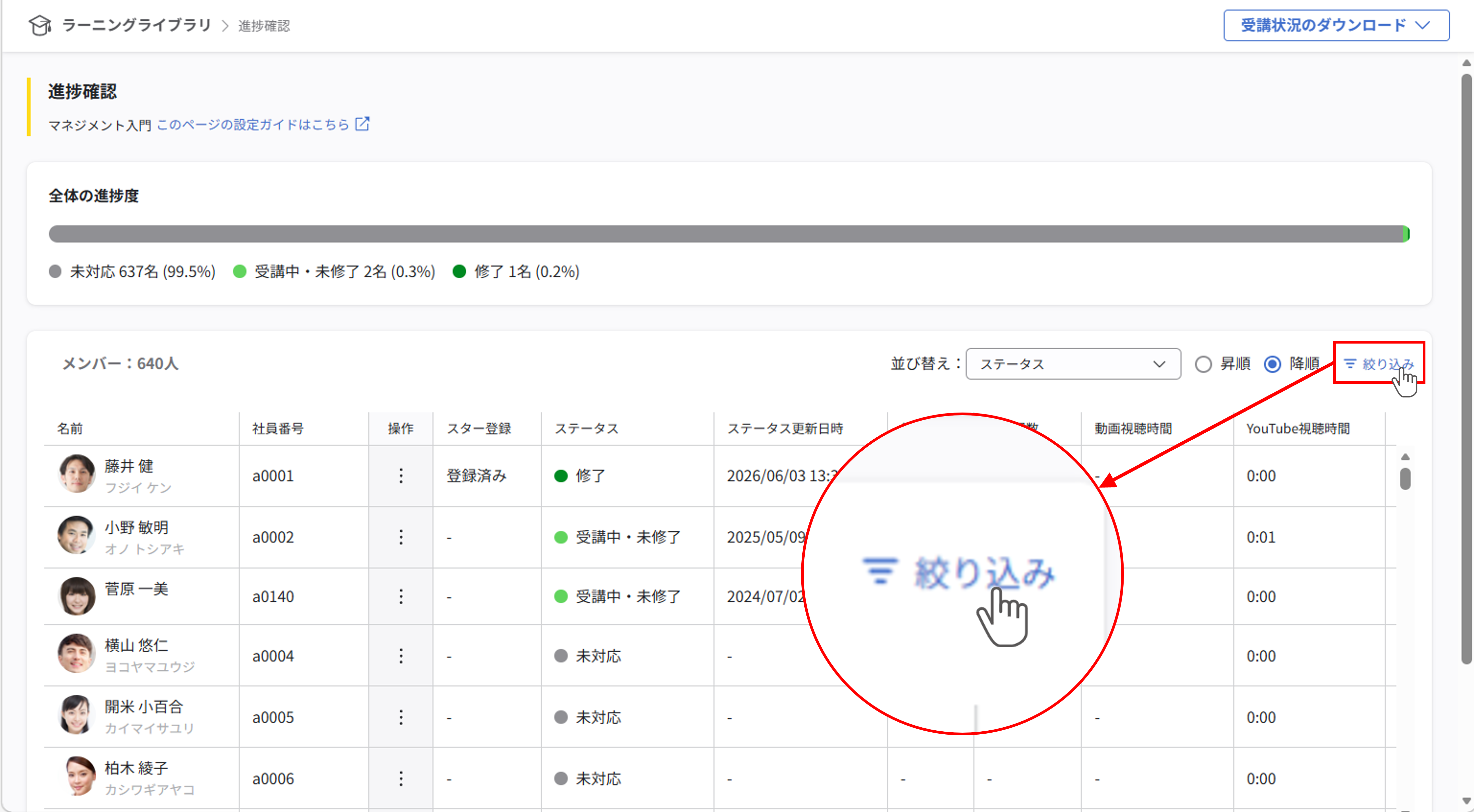Click the graduation cap Learning Library icon

point(40,25)
